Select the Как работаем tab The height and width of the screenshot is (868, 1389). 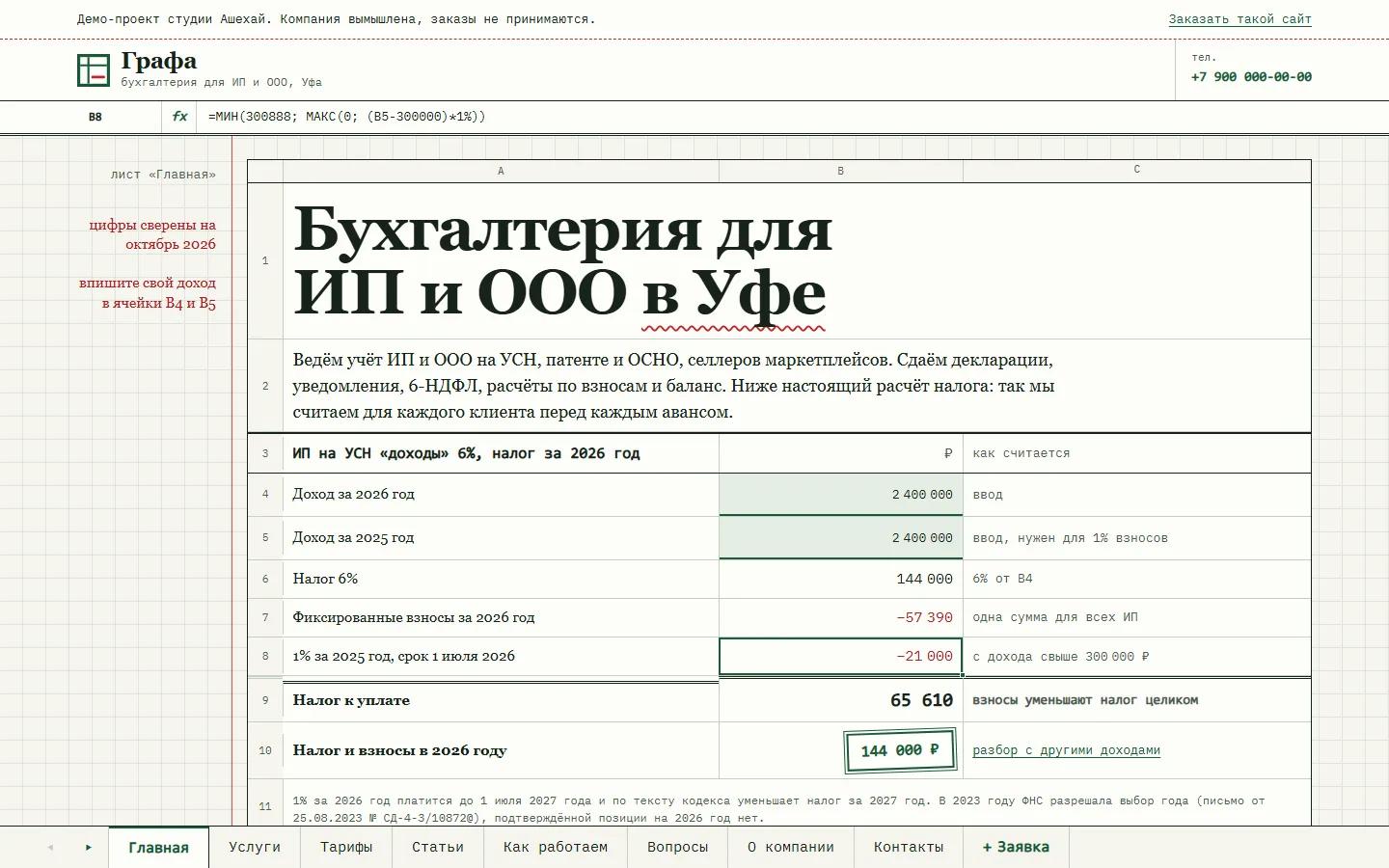coord(556,847)
